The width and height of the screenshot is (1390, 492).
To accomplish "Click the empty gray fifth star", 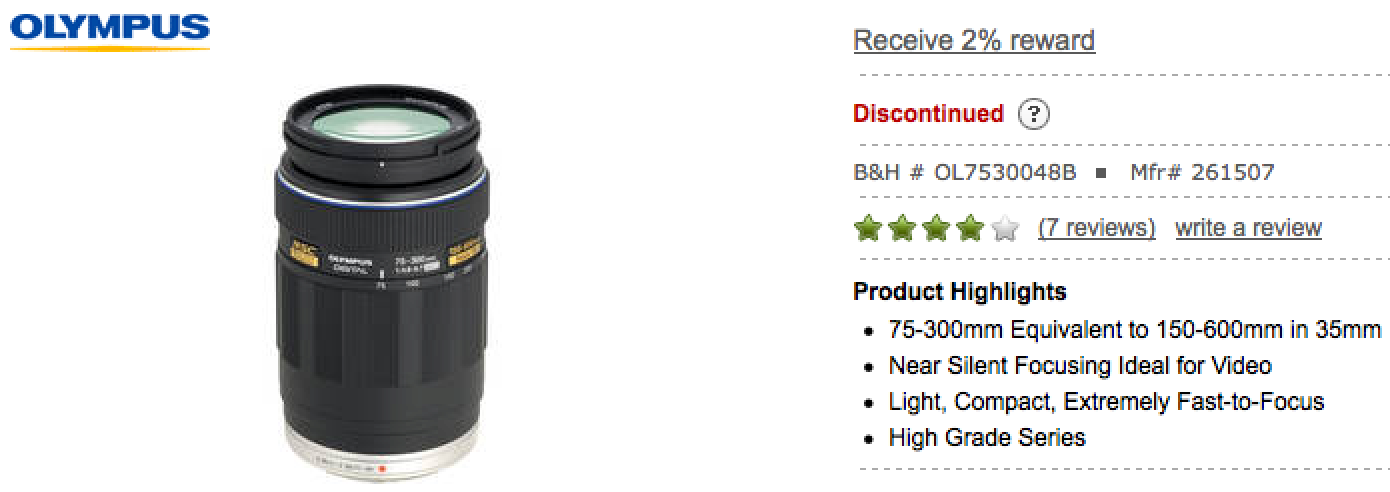I will point(1005,229).
